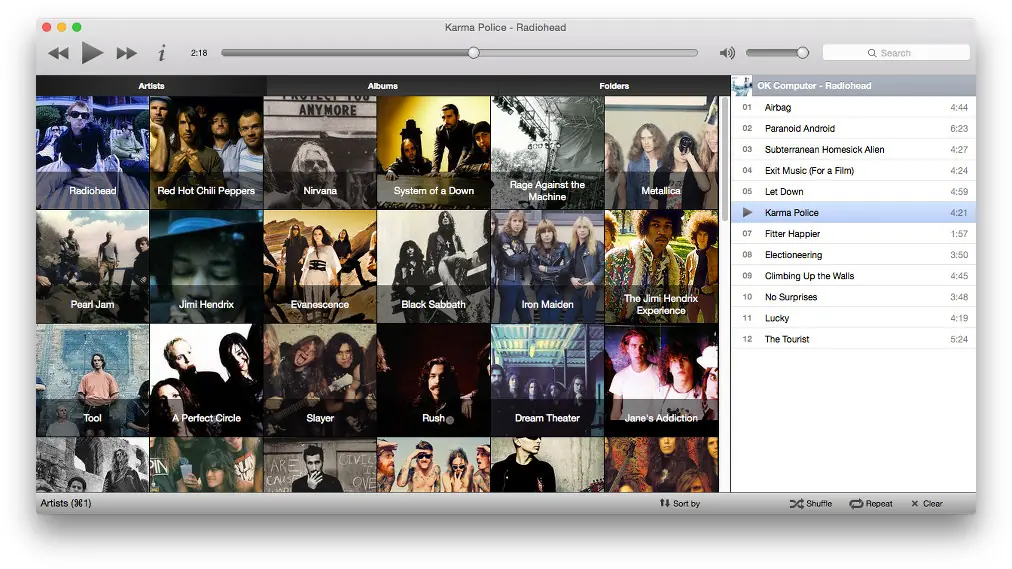Open the Tool artist tile
Image resolution: width=1012 pixels, height=569 pixels.
click(92, 380)
